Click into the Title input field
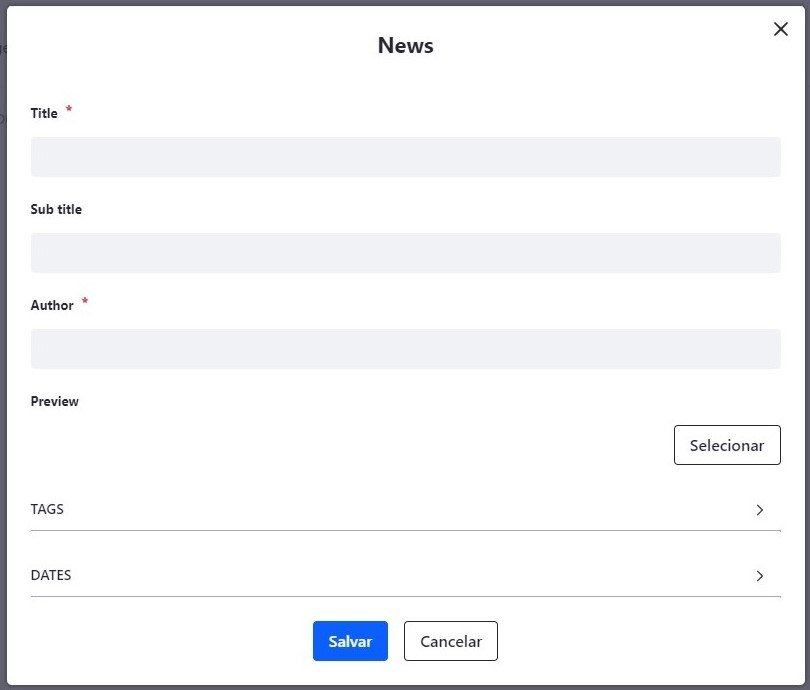The height and width of the screenshot is (690, 810). (x=406, y=156)
